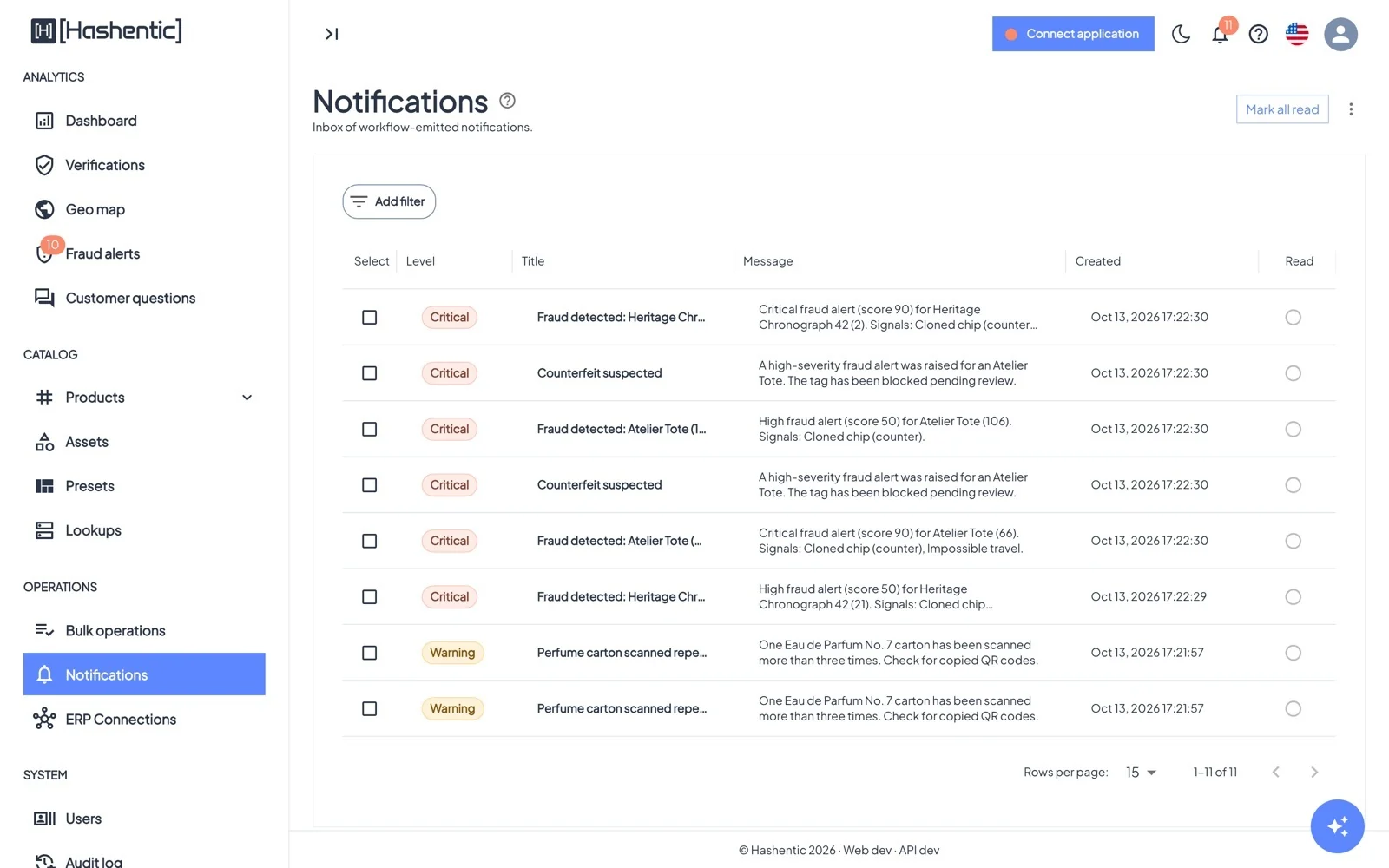Open the Web dev footer link
The width and height of the screenshot is (1389, 868).
click(x=867, y=850)
